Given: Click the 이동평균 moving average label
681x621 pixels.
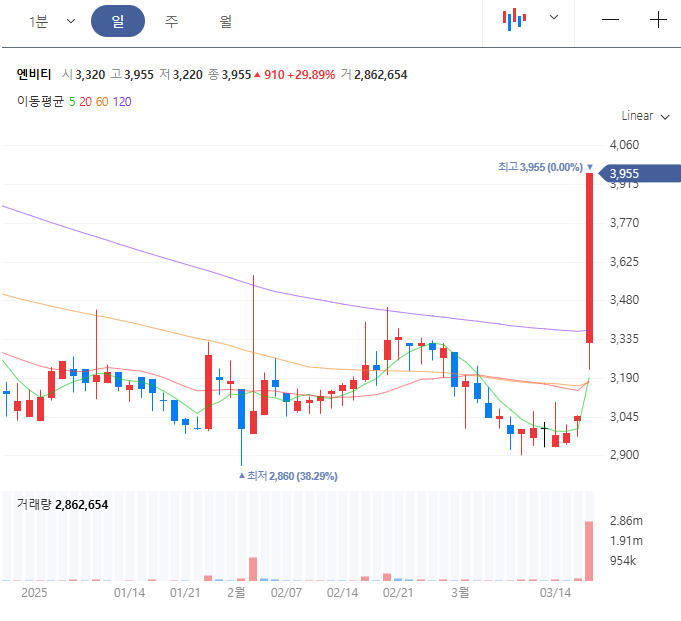Looking at the screenshot, I should coord(40,101).
